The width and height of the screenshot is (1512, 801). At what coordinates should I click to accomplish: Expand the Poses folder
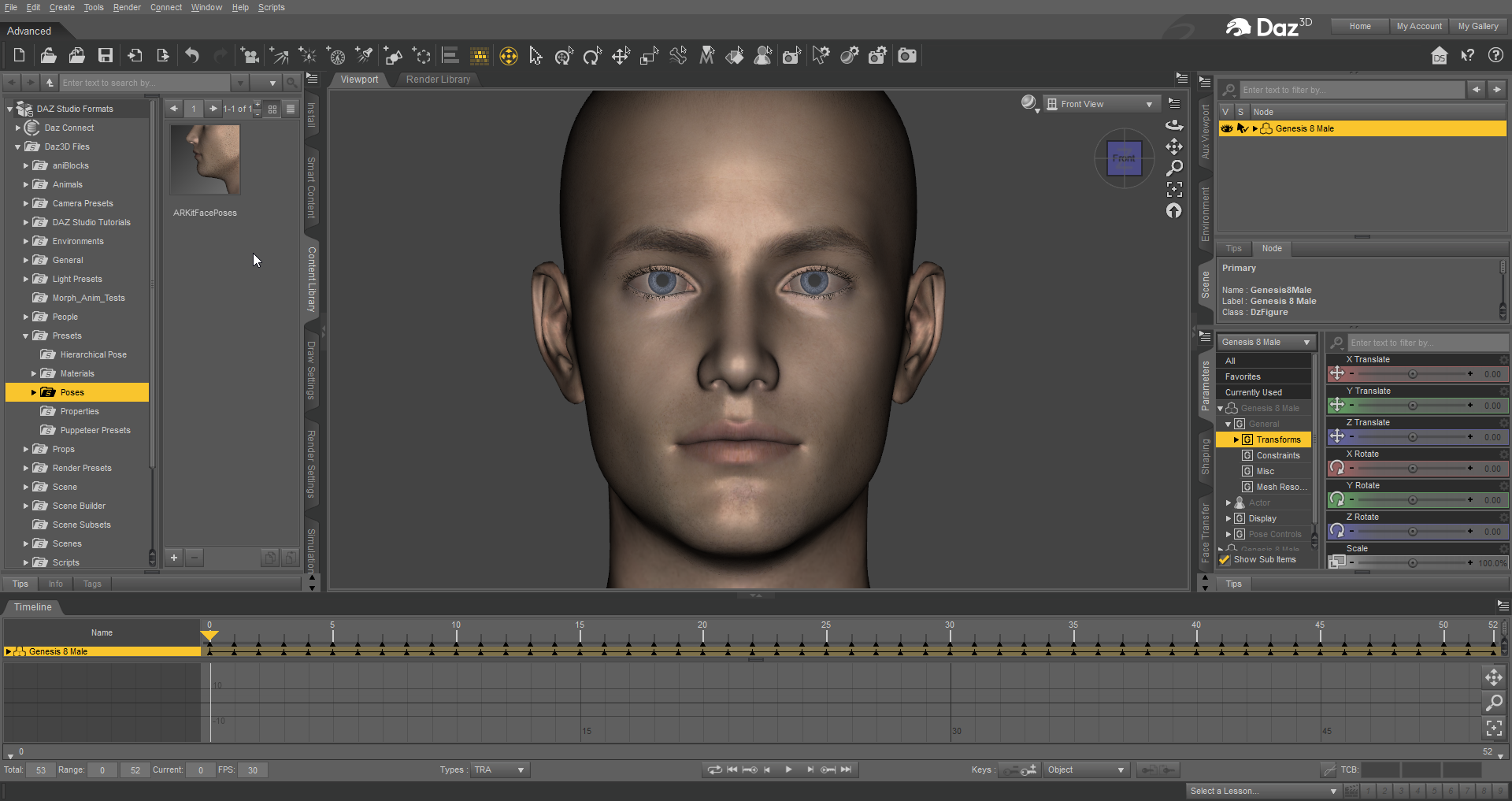(34, 392)
